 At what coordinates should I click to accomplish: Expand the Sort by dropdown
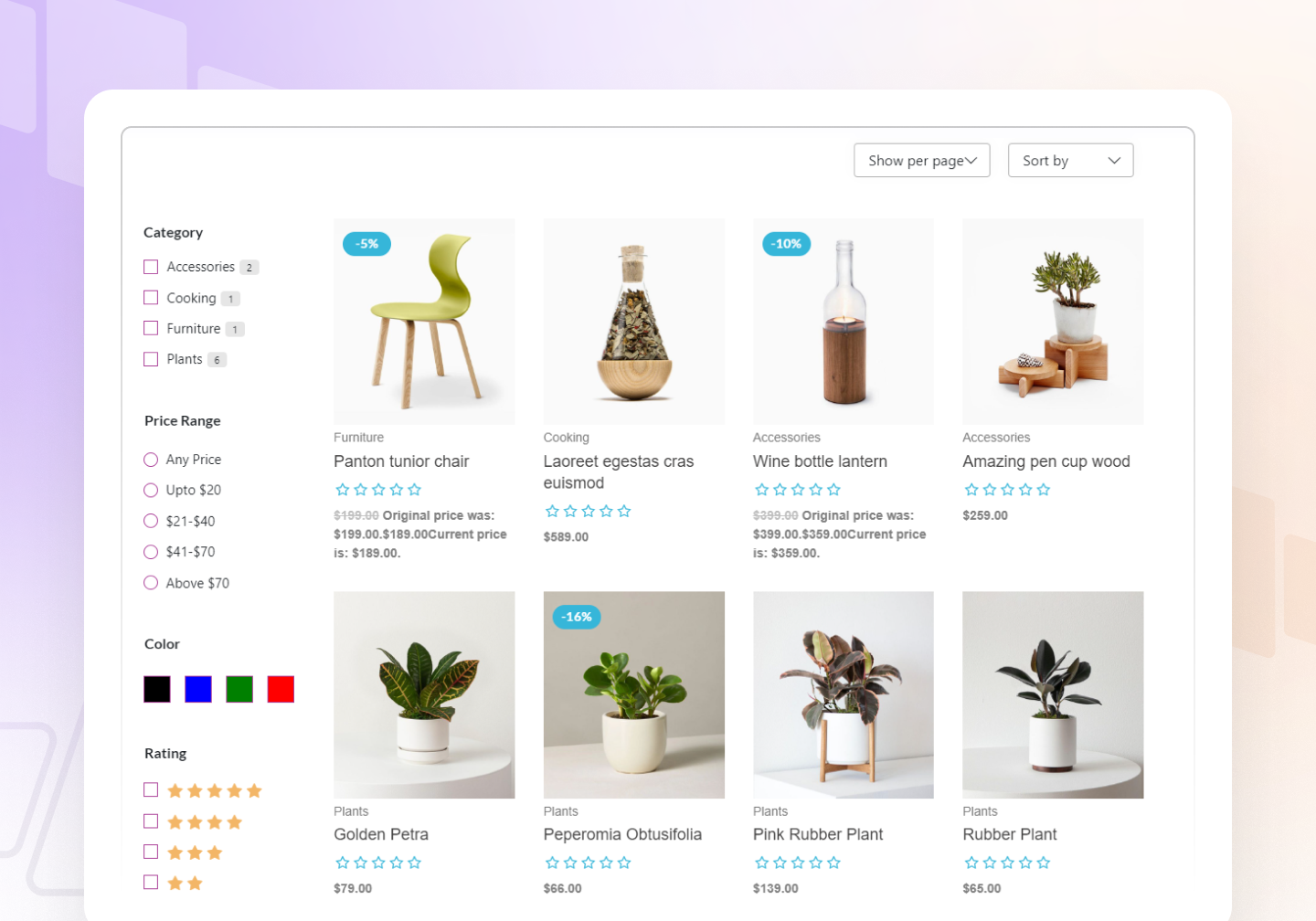pyautogui.click(x=1071, y=160)
